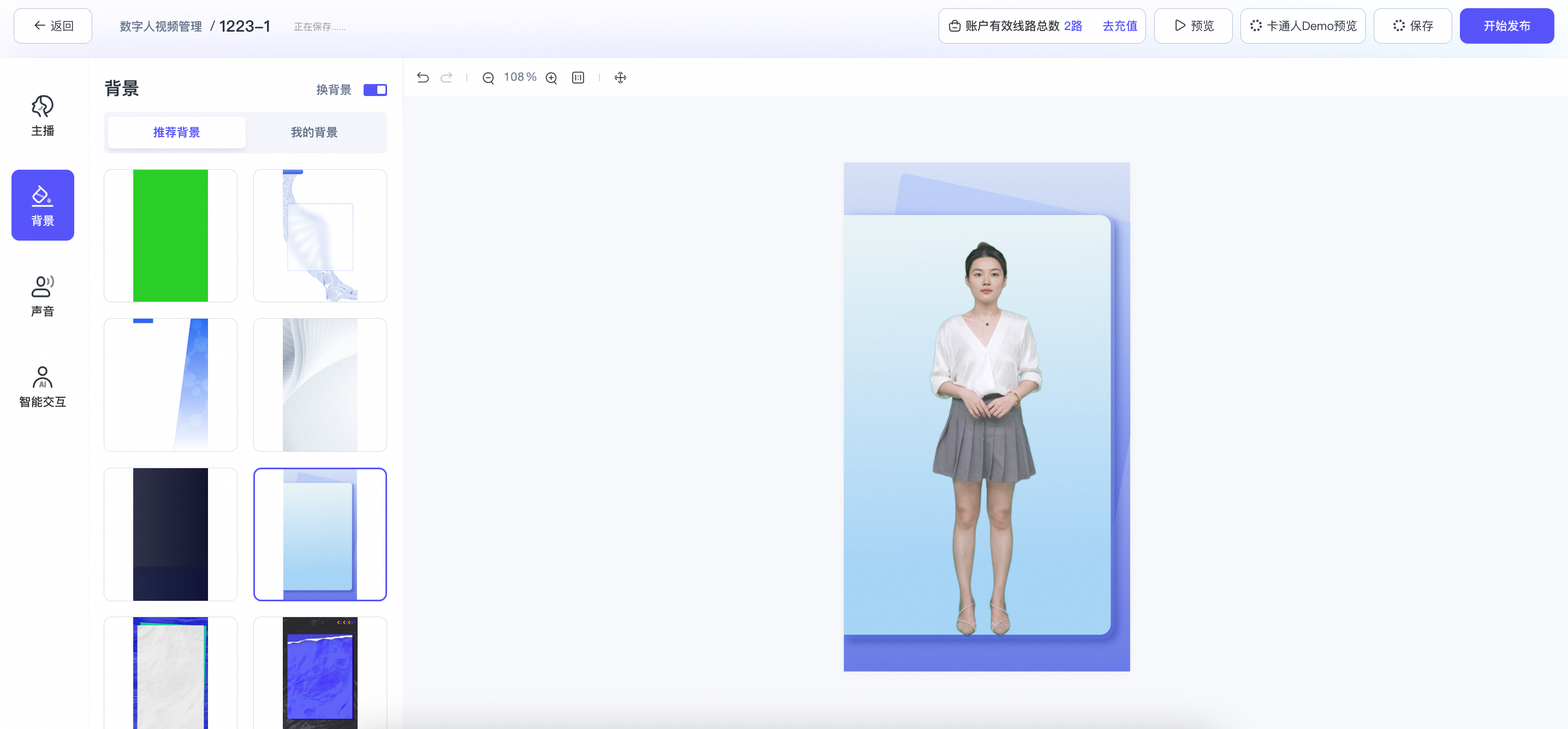This screenshot has height=729, width=1568.
Task: Click the 返回 back button
Action: point(53,26)
